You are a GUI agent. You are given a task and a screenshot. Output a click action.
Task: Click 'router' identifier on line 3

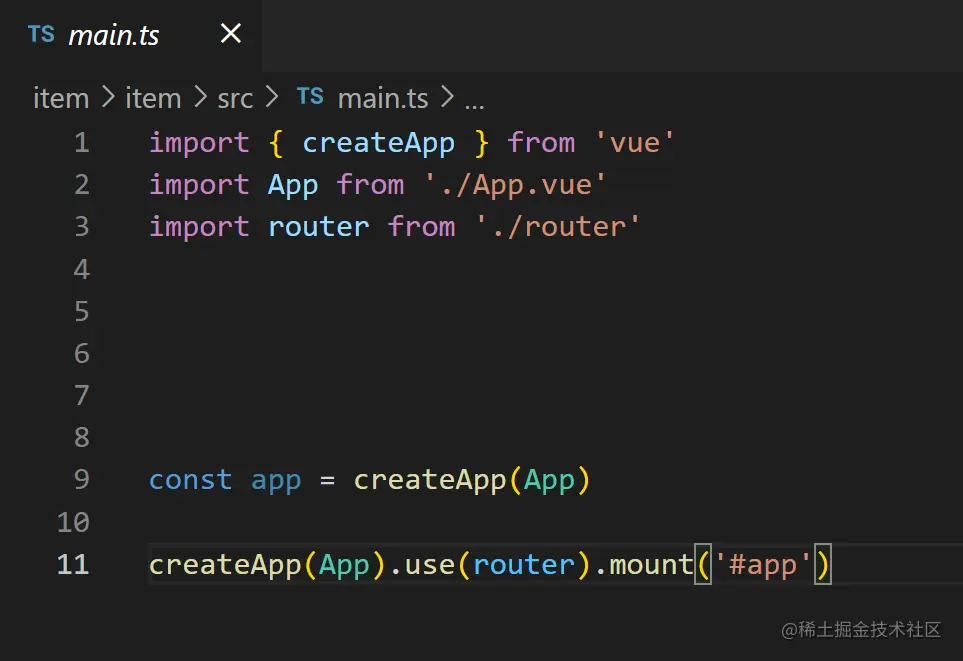click(319, 227)
